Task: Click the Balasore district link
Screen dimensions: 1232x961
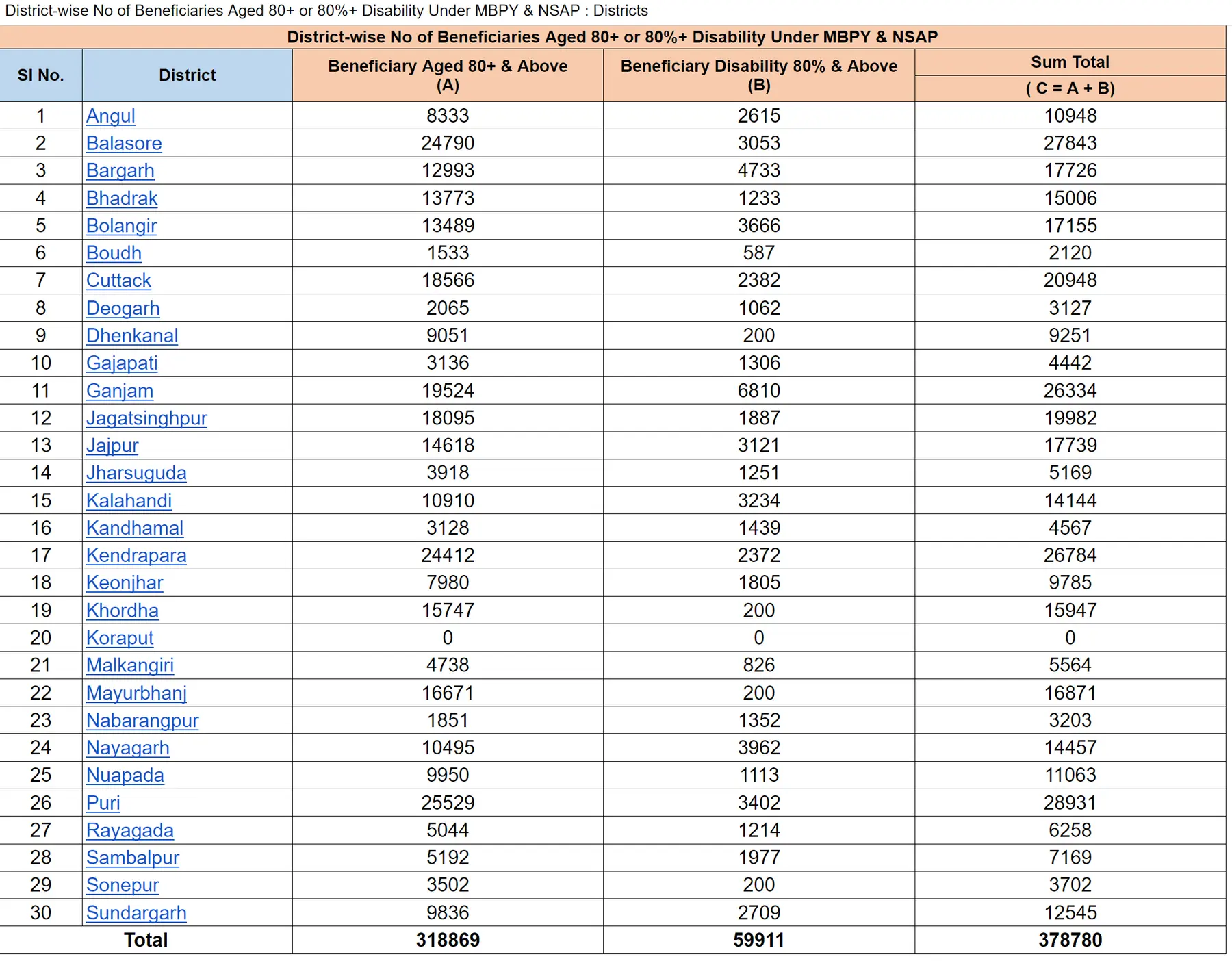Action: coord(124,143)
